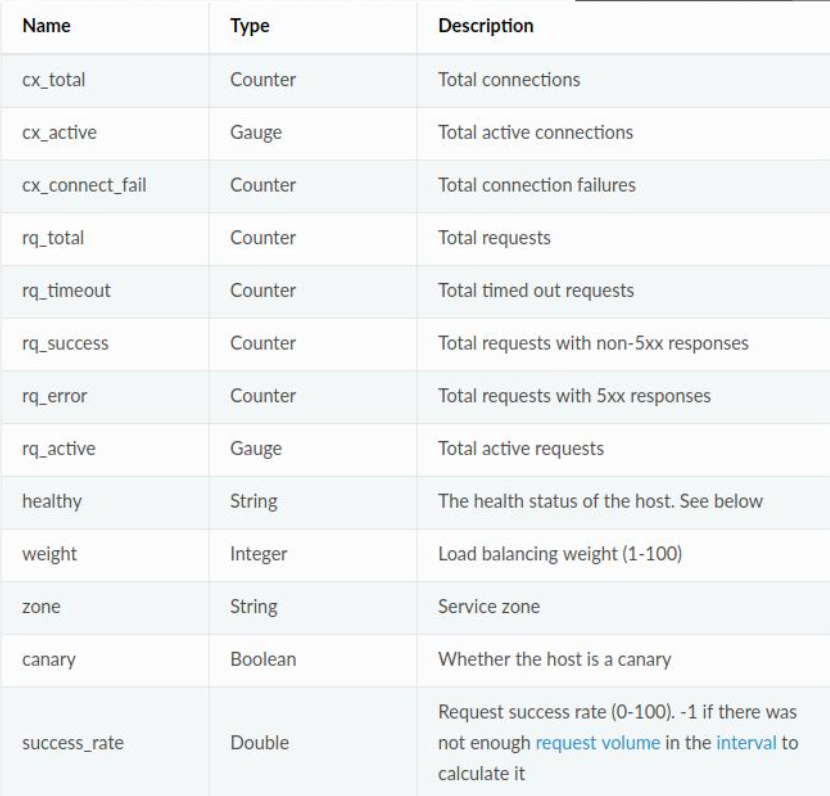Image resolution: width=830 pixels, height=796 pixels.
Task: Select the rq_timeout name cell
Action: [66, 291]
